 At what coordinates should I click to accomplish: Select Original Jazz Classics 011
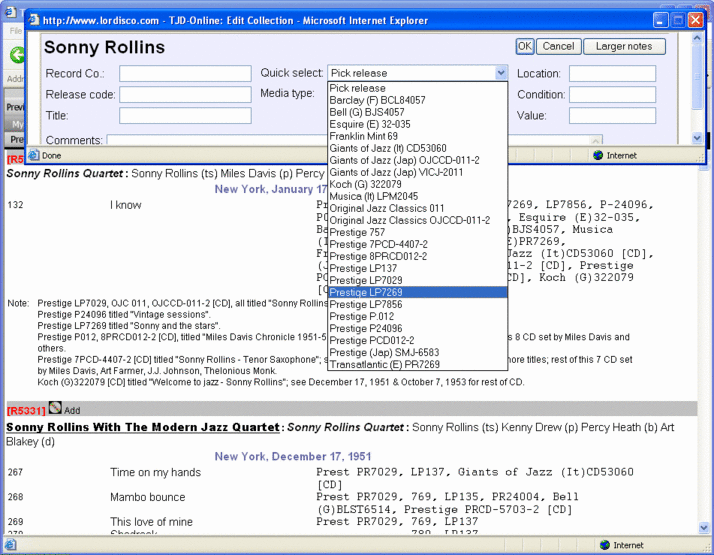(x=418, y=208)
